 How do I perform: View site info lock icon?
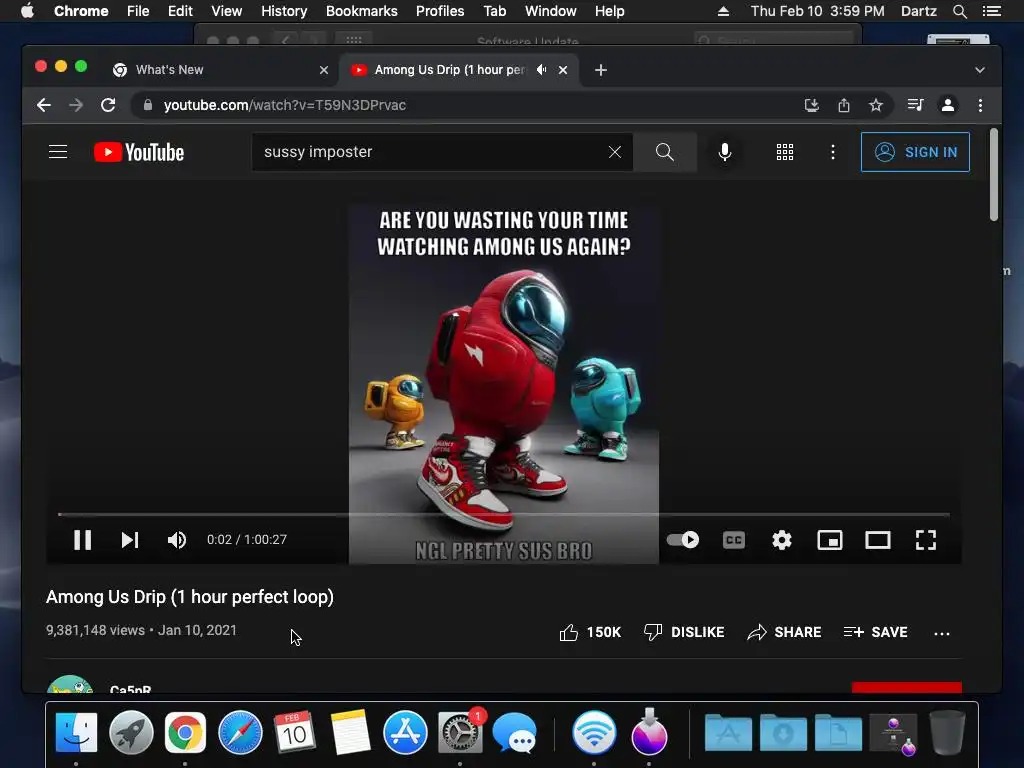[148, 104]
